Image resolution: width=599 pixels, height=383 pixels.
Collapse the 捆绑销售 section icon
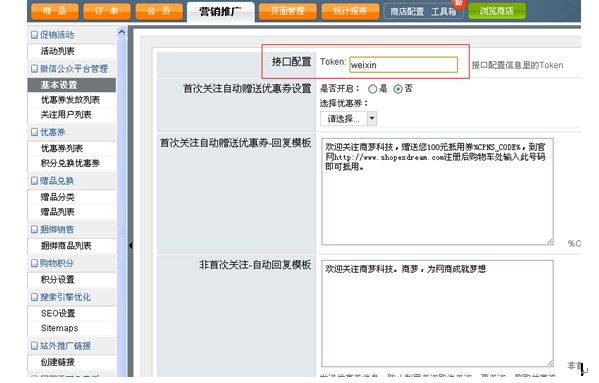click(34, 229)
